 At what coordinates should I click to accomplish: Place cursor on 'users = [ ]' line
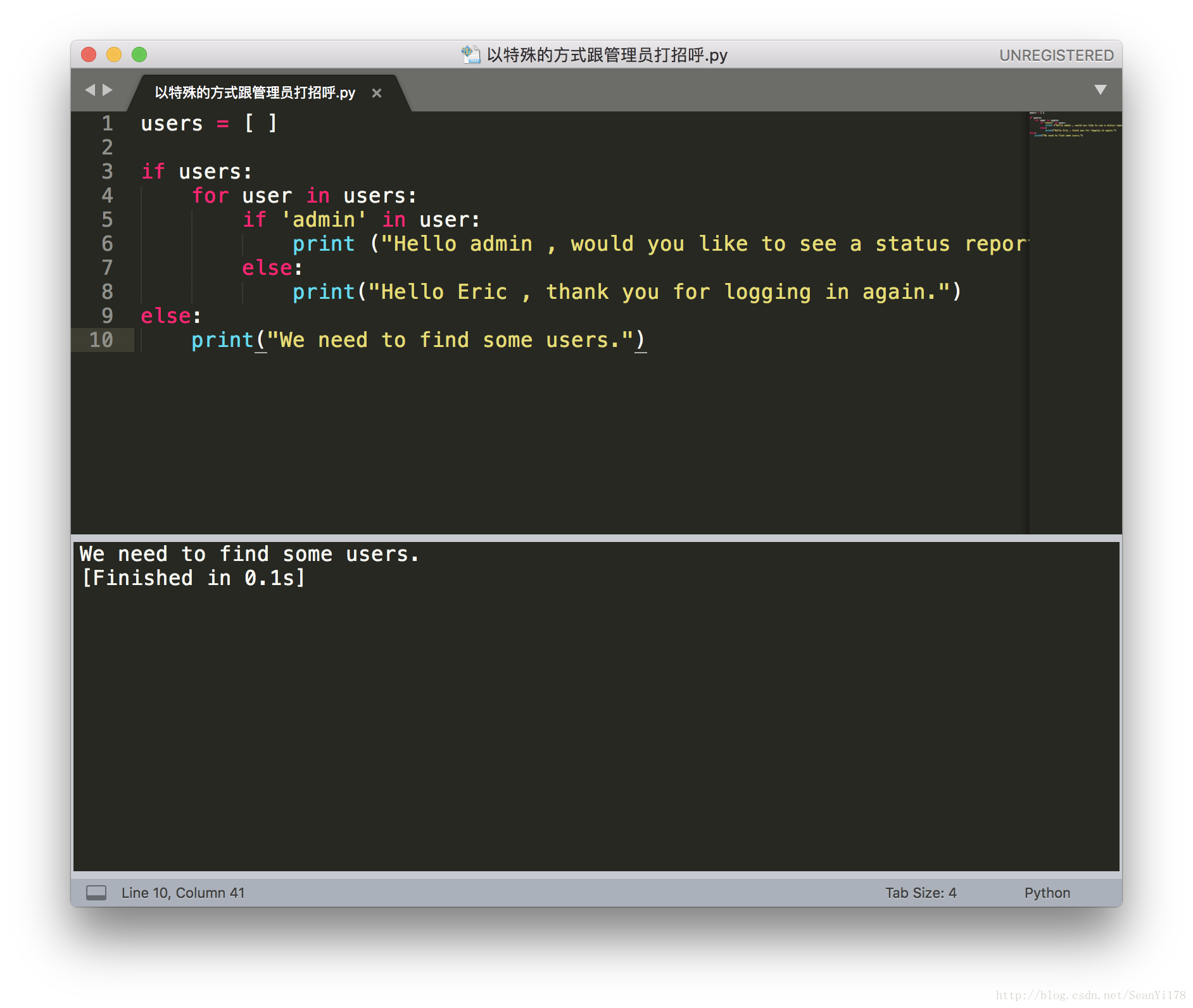point(209,123)
